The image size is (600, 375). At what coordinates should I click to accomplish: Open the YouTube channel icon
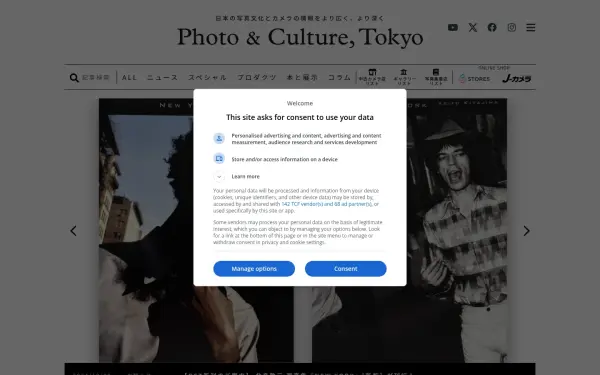coord(453,28)
